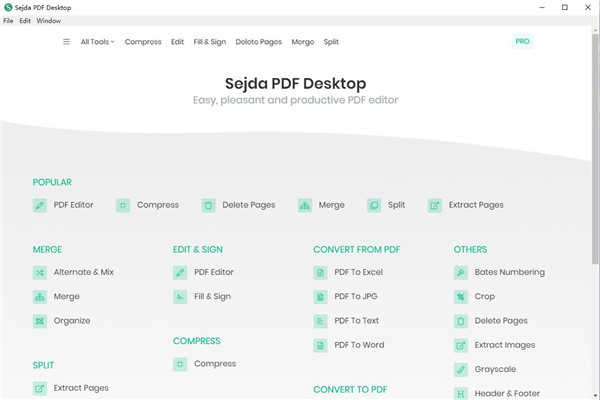
Task: Click the CONVERT TO PDF heading
Action: click(350, 390)
